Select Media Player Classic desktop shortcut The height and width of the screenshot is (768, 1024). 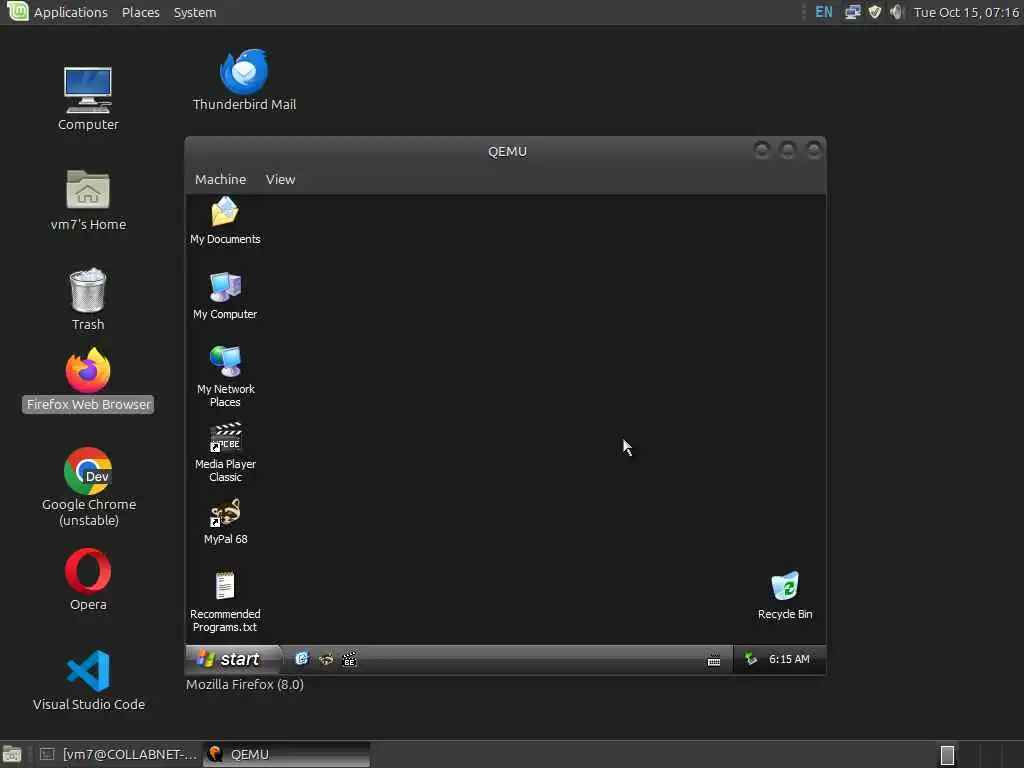(225, 452)
